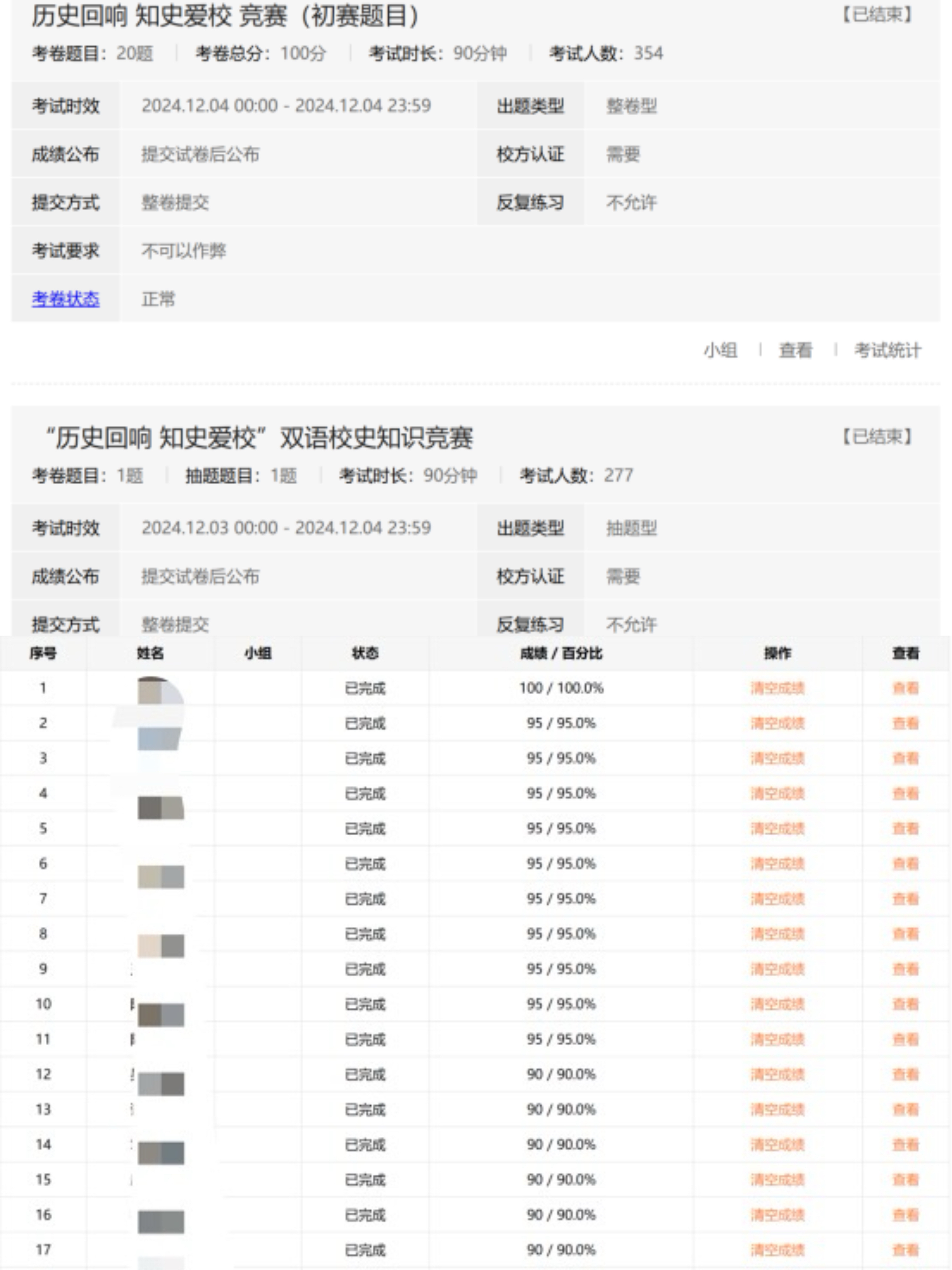
Task: Click 查看 under the first exam card
Action: 795,350
